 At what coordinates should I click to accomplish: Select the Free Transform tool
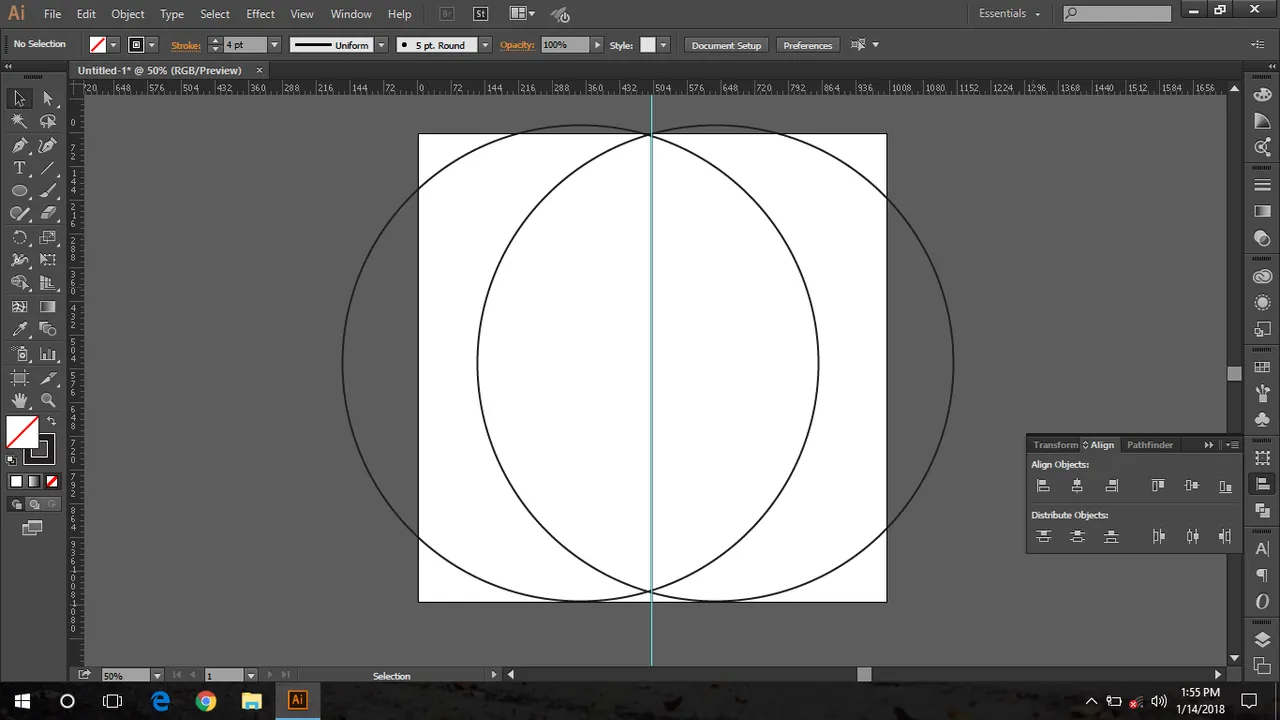pyautogui.click(x=48, y=260)
